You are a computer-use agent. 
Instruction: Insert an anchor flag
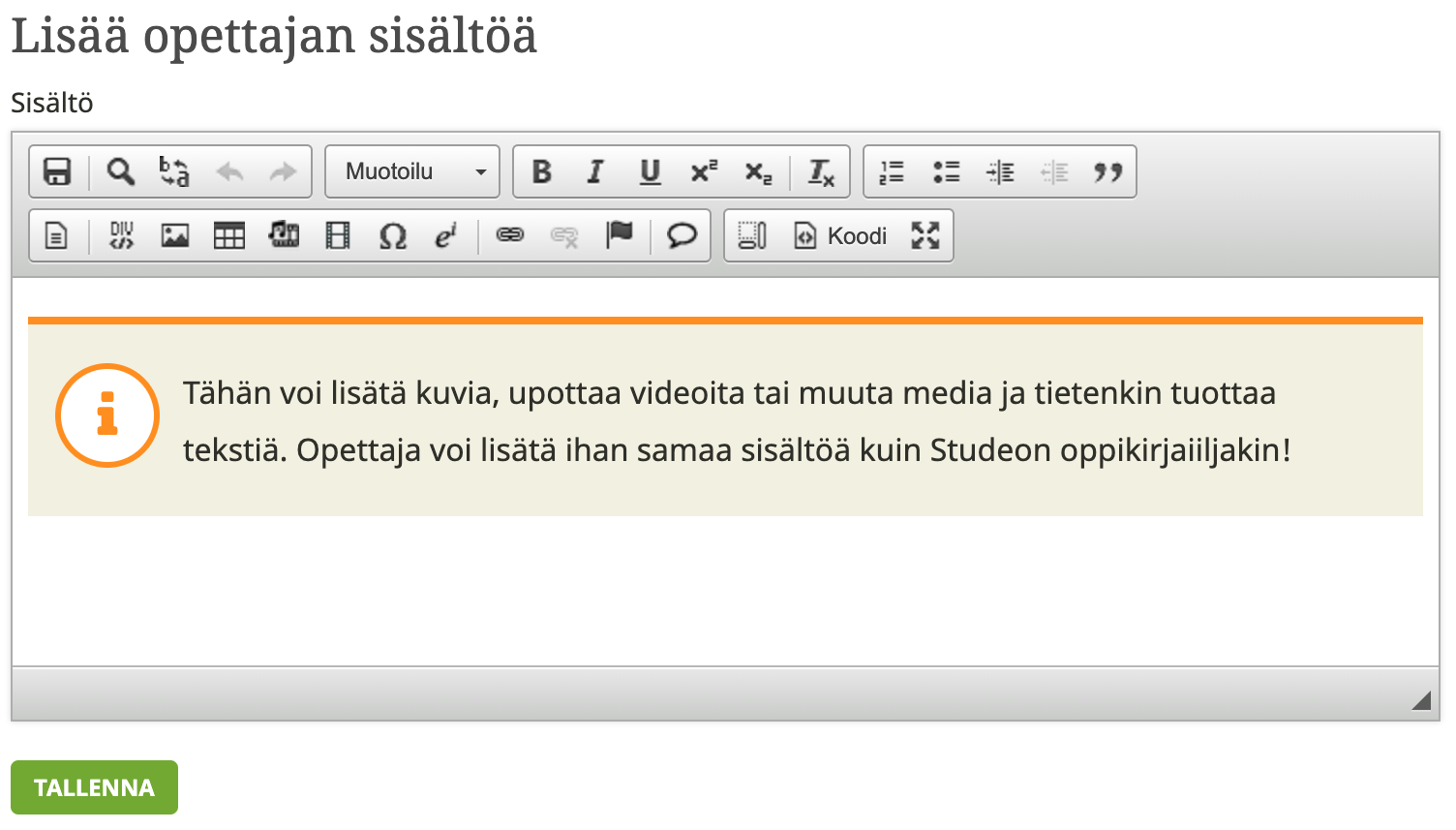[x=620, y=235]
